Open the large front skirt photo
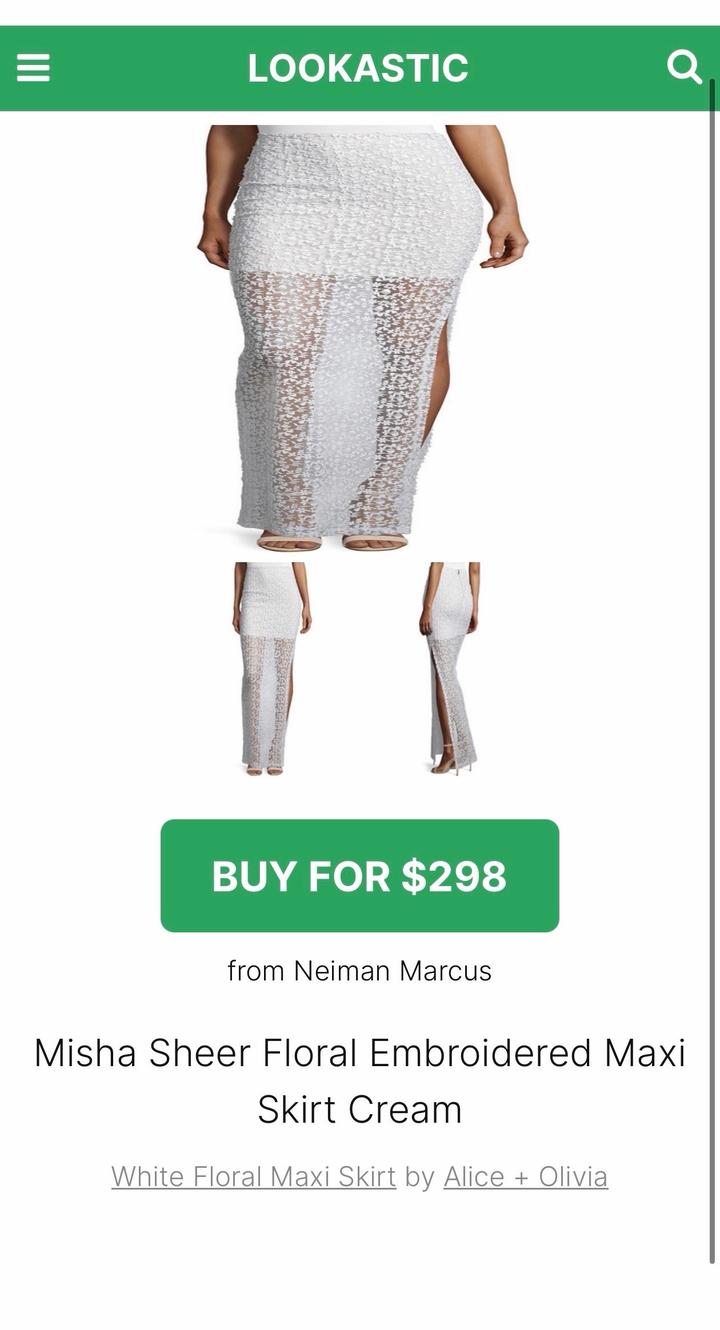This screenshot has height=1330, width=720. coord(362,338)
